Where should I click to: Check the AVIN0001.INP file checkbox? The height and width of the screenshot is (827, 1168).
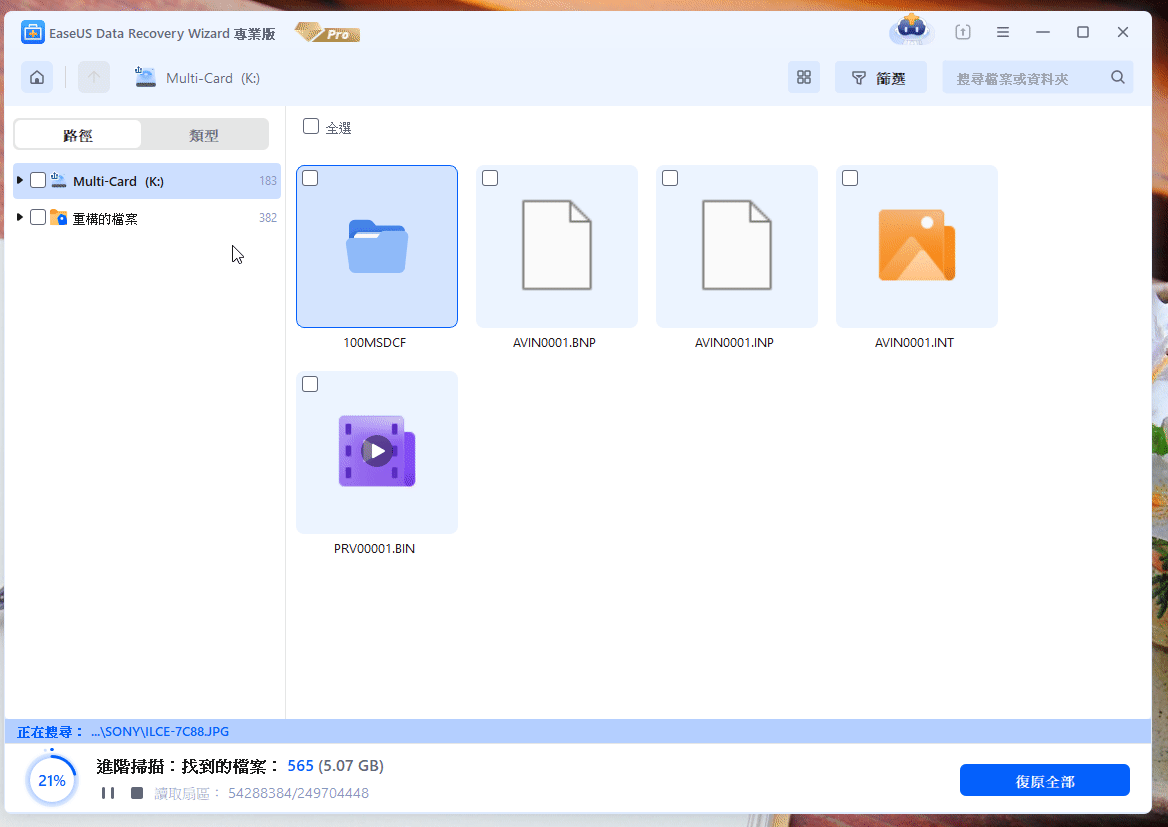670,178
